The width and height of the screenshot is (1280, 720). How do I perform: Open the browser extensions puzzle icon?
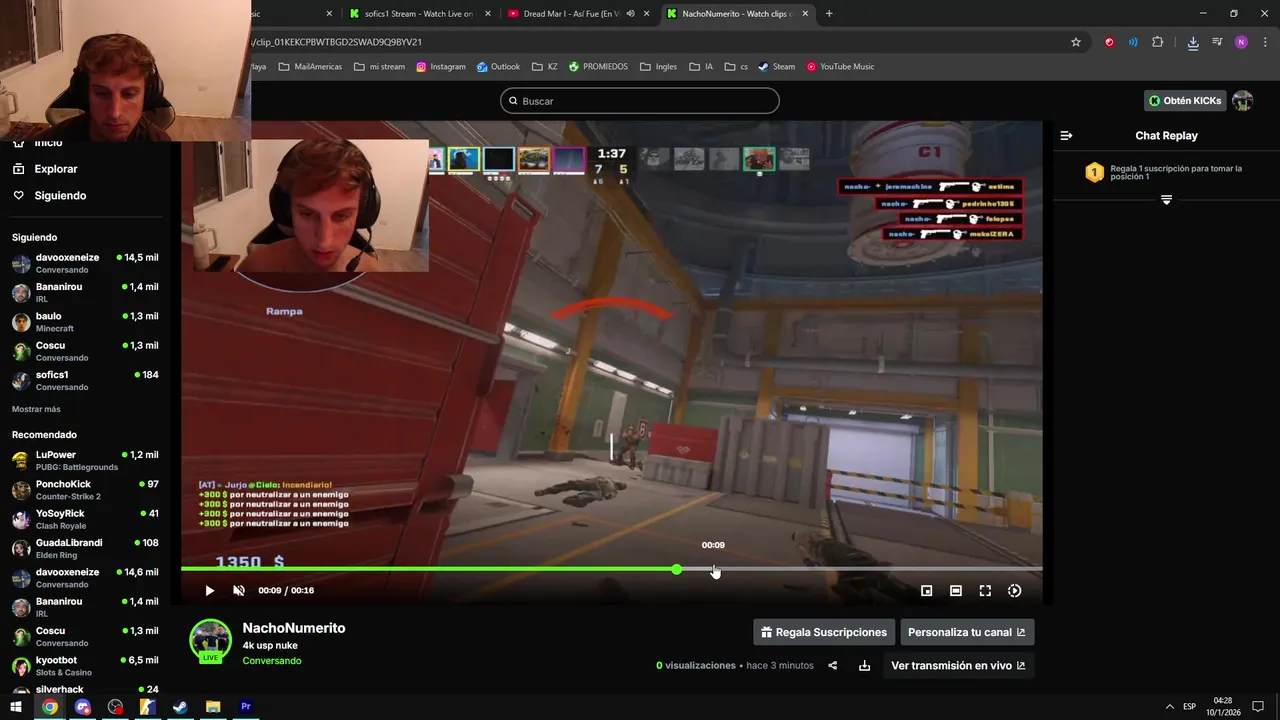1158,42
